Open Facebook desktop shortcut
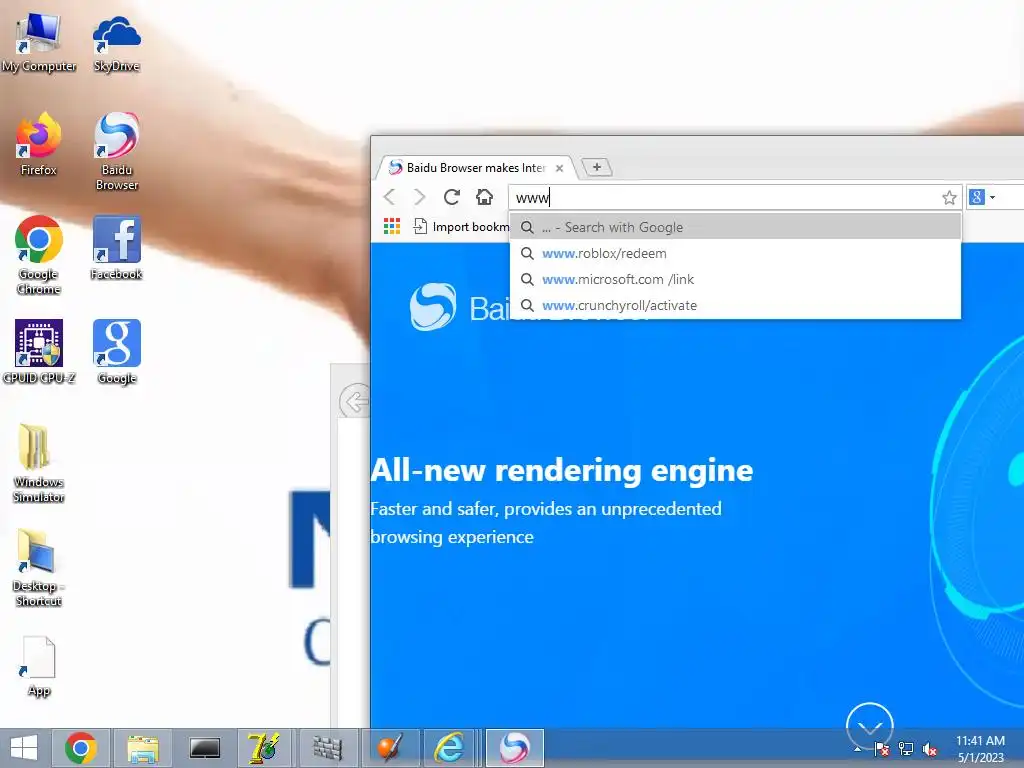 coord(116,248)
